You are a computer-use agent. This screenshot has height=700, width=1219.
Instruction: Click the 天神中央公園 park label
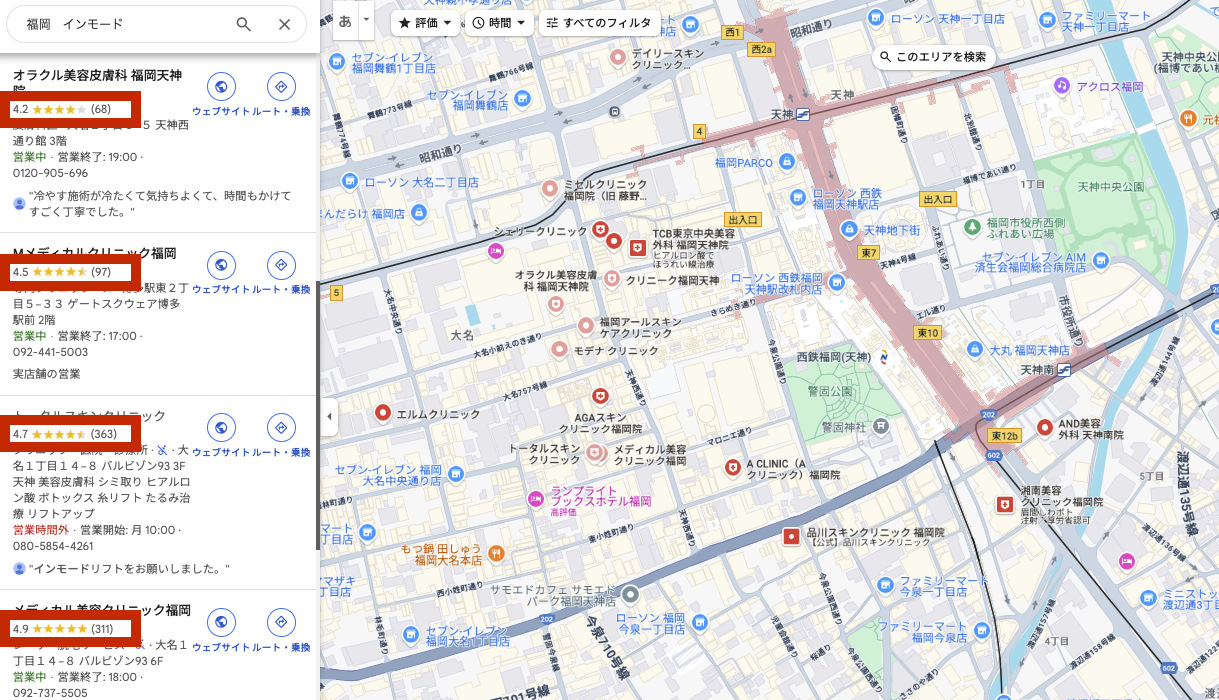pyautogui.click(x=1110, y=187)
